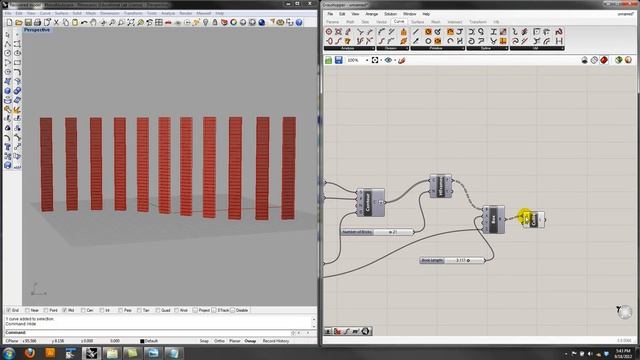This screenshot has width=640, height=360.
Task: Open the dropdown arrow beside Zoom Extents icon
Action: pyautogui.click(x=381, y=60)
